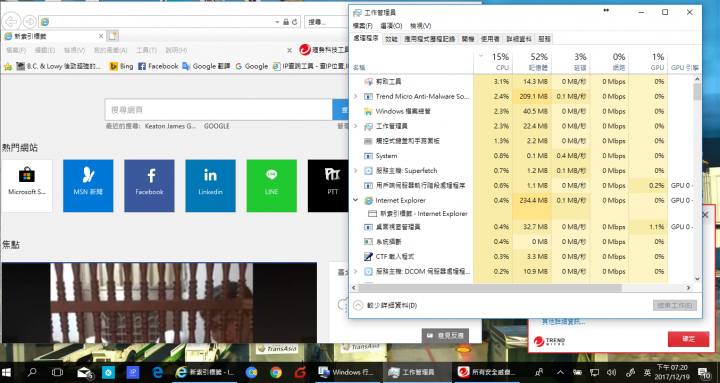
Task: Switch to the 開機 tab
Action: coord(468,39)
